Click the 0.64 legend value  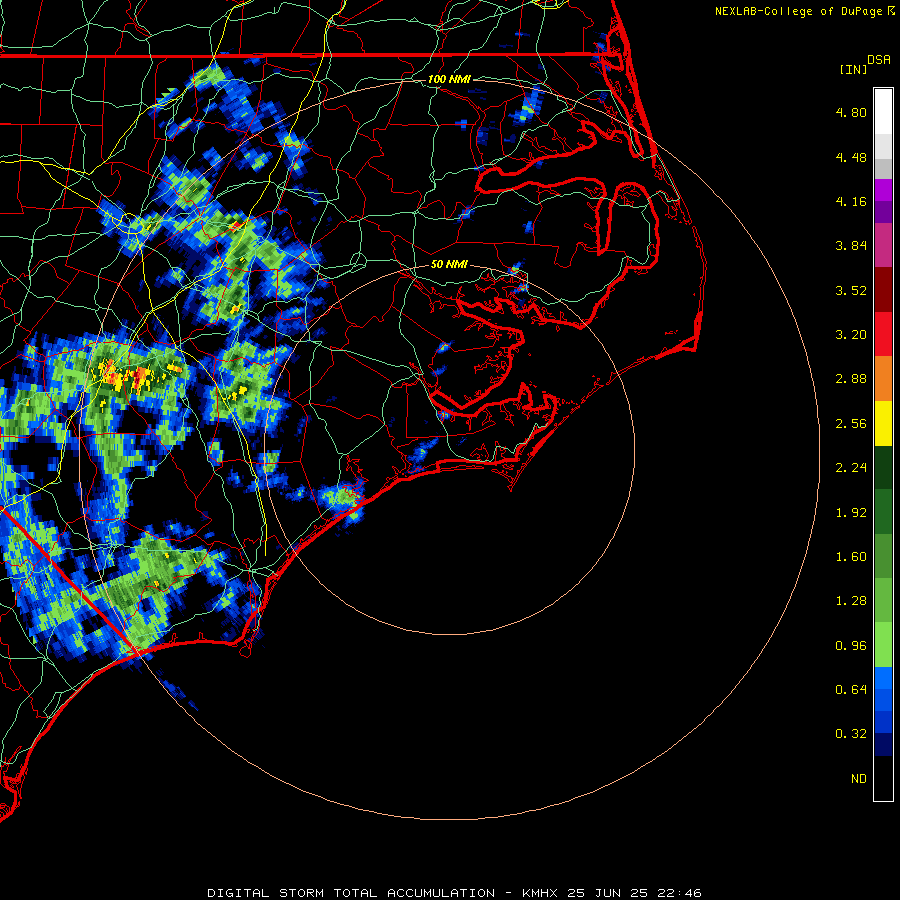tap(851, 690)
